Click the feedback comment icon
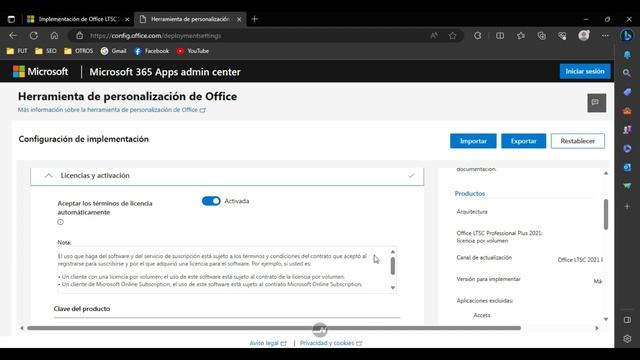640x360 pixels. point(596,103)
